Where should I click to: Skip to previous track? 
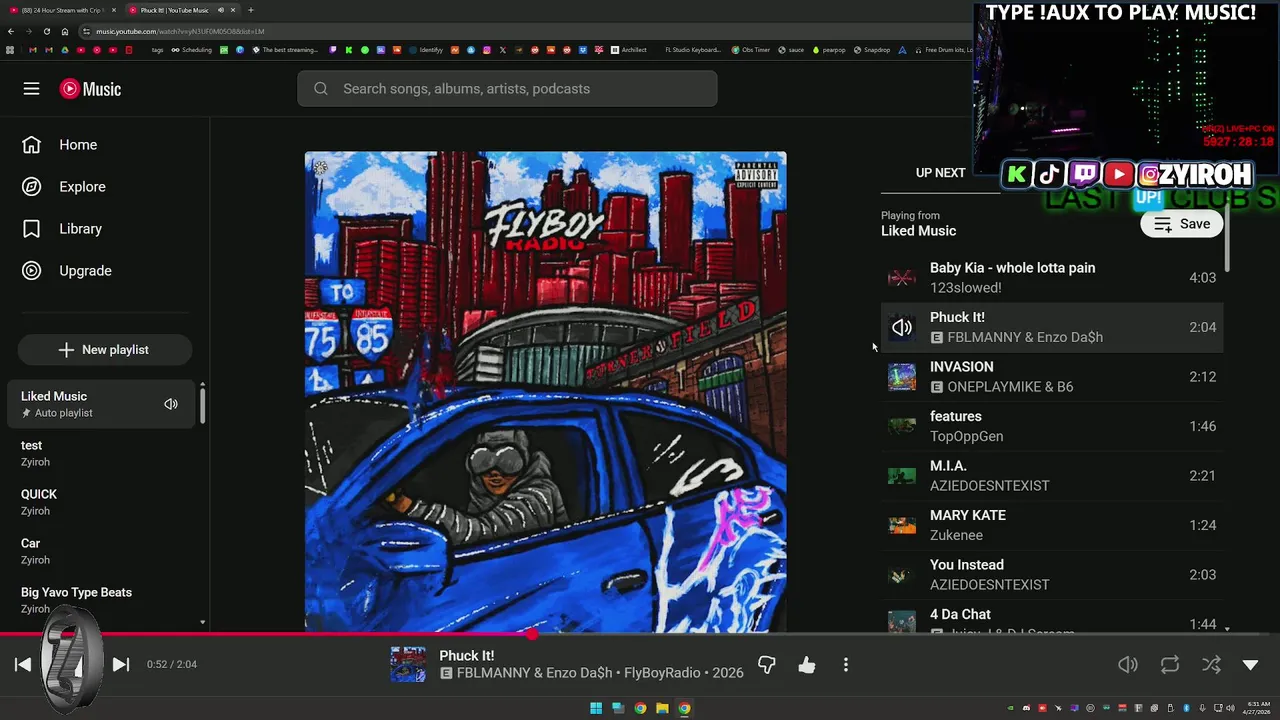[x=23, y=664]
